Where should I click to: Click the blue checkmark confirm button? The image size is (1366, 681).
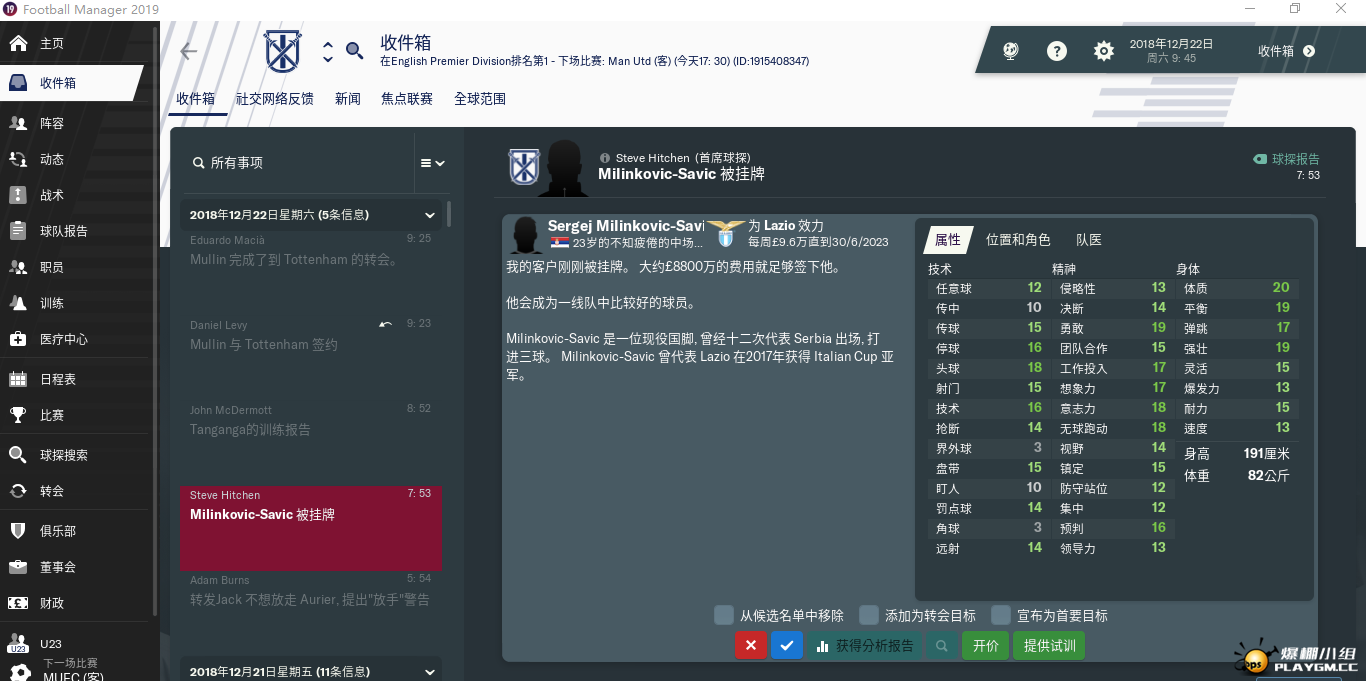(x=787, y=646)
